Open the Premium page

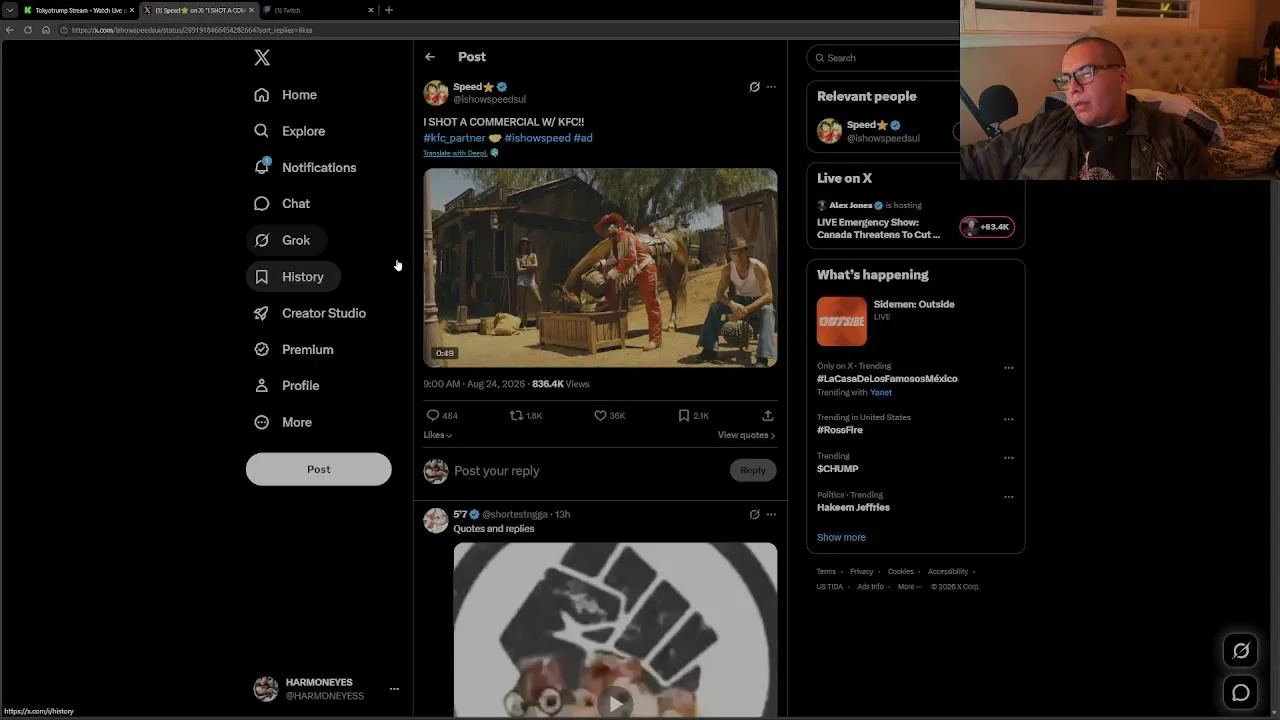[294, 350]
